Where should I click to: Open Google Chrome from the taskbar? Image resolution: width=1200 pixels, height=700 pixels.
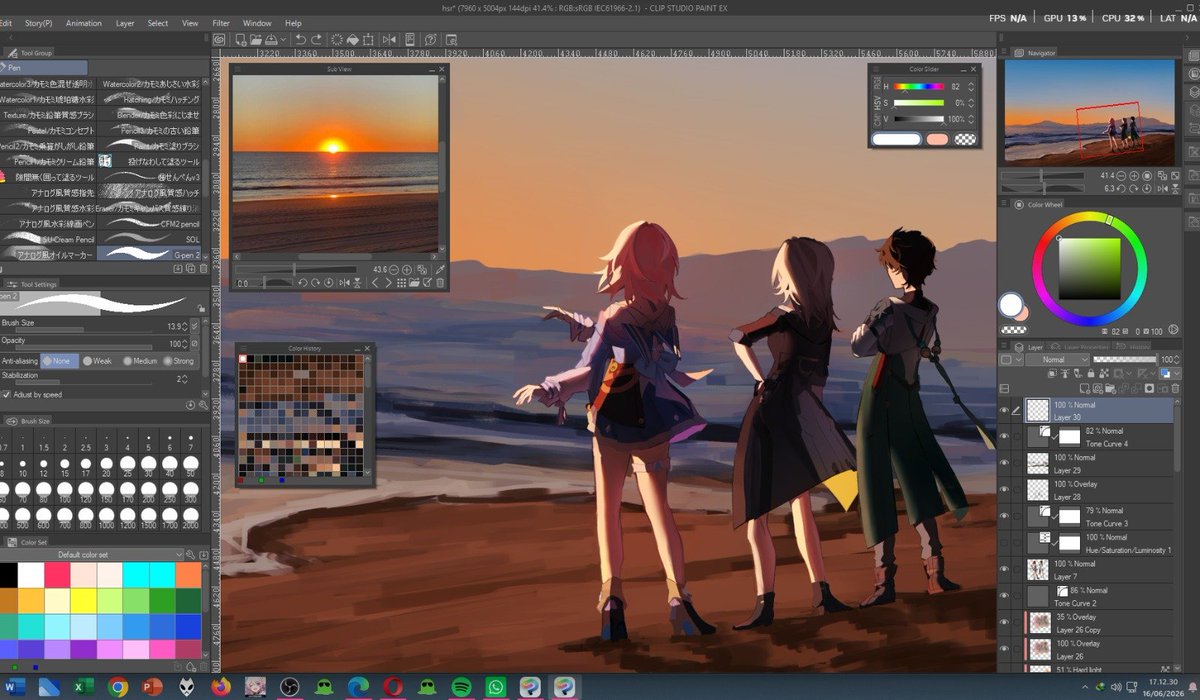[118, 687]
